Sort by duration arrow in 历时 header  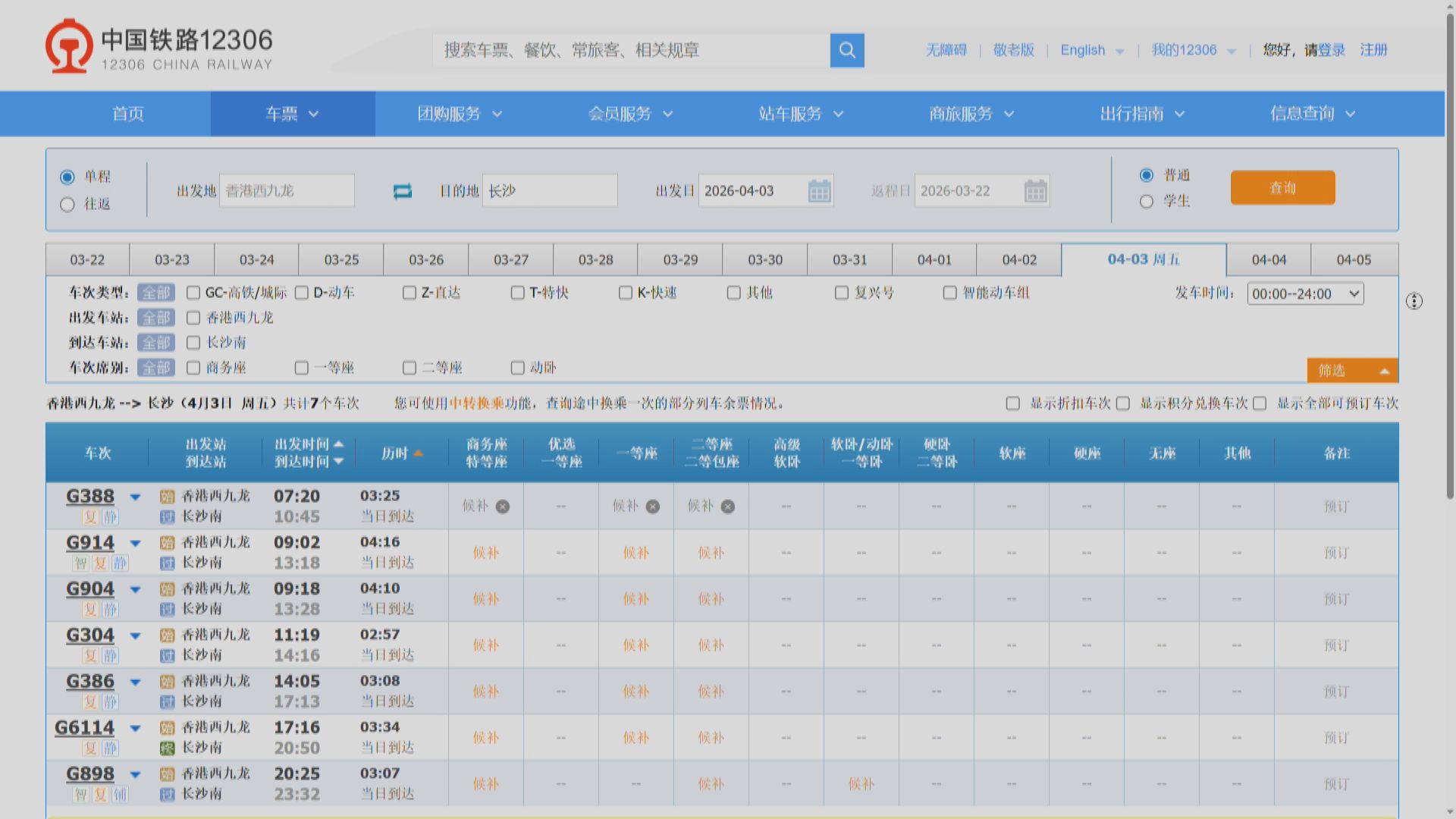click(x=418, y=453)
